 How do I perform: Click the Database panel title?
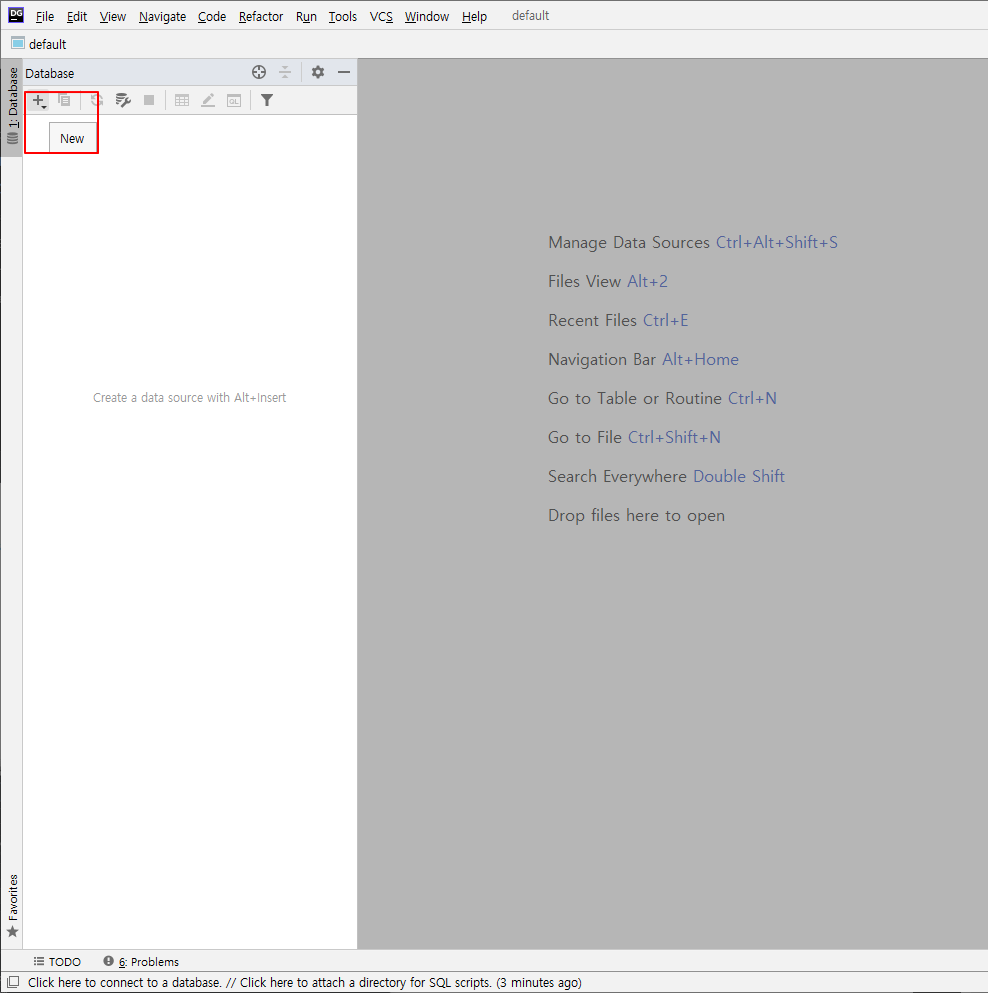pos(49,73)
